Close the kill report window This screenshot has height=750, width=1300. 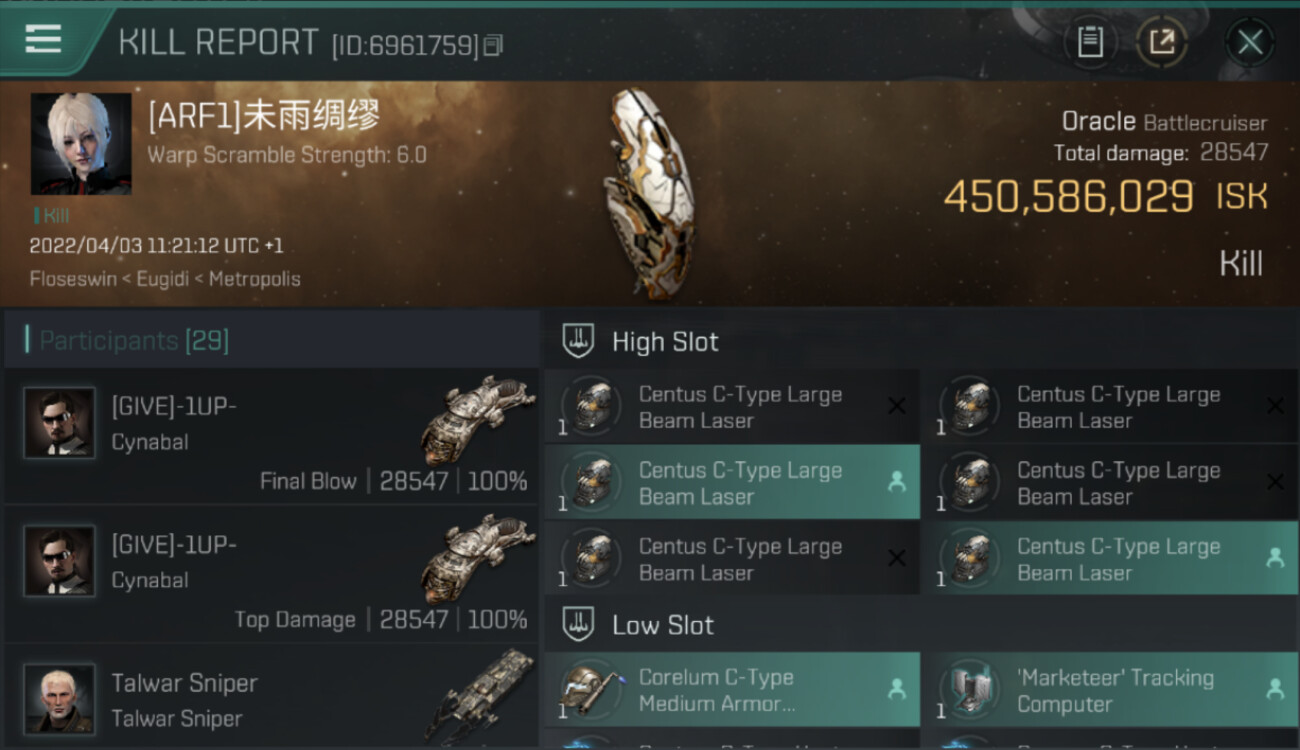point(1249,42)
